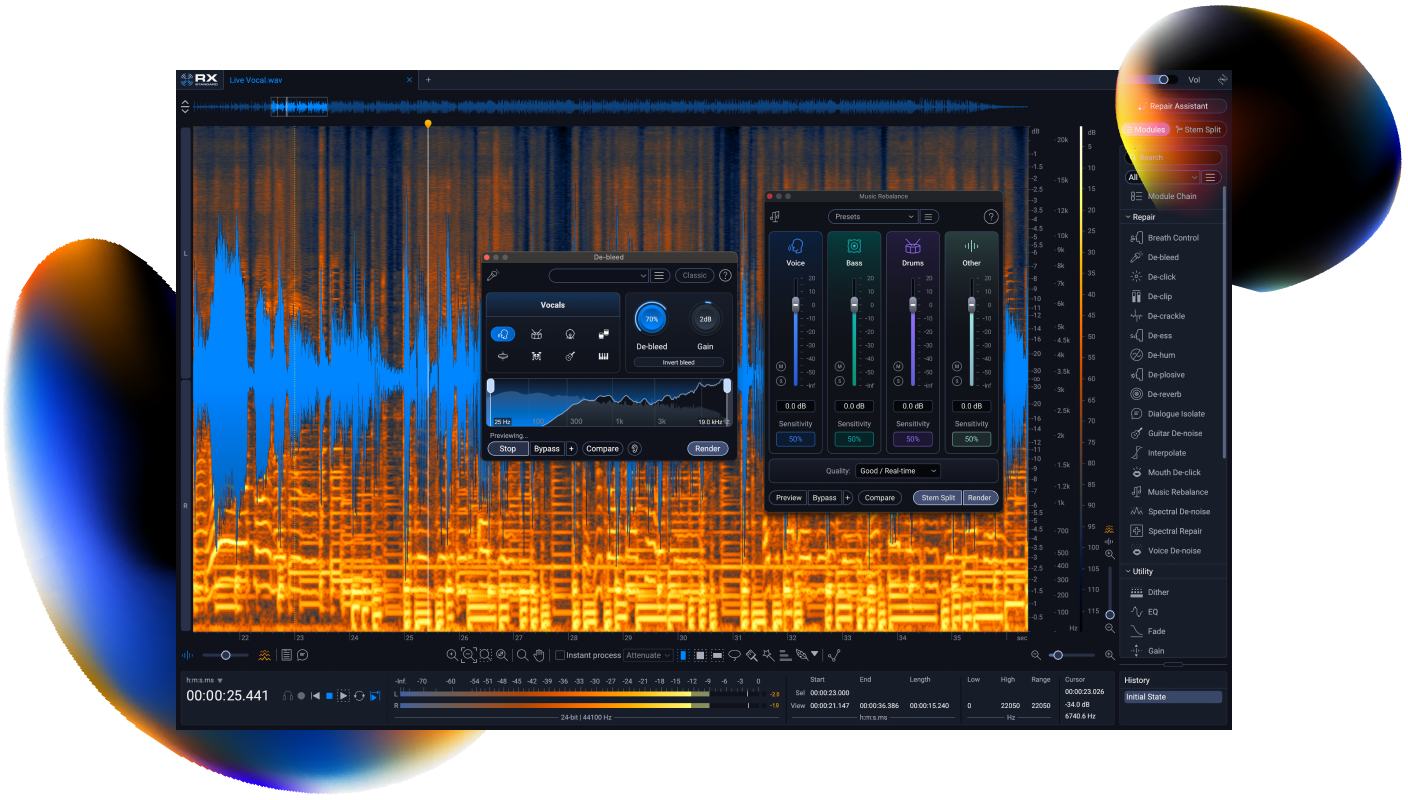Screen dimensions: 1408x800
Task: Solo the Drums channel in Music Rebalance
Action: pos(898,380)
